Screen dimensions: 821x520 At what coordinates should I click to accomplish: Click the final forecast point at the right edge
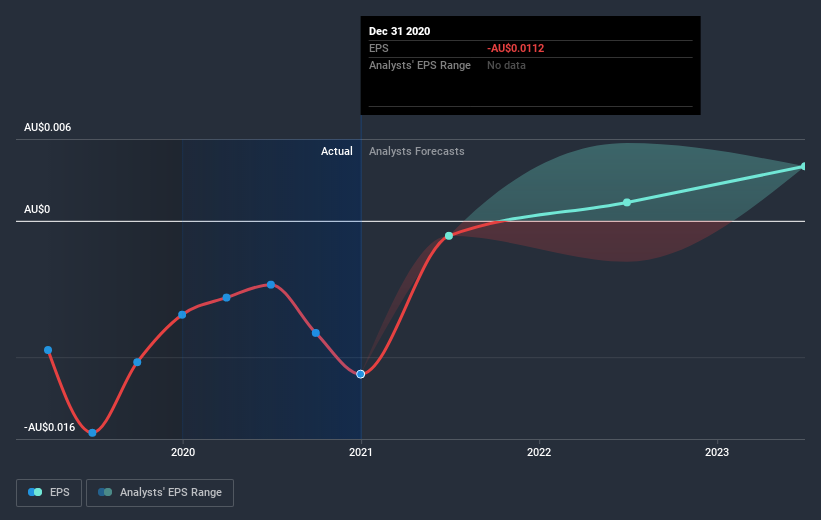click(805, 166)
